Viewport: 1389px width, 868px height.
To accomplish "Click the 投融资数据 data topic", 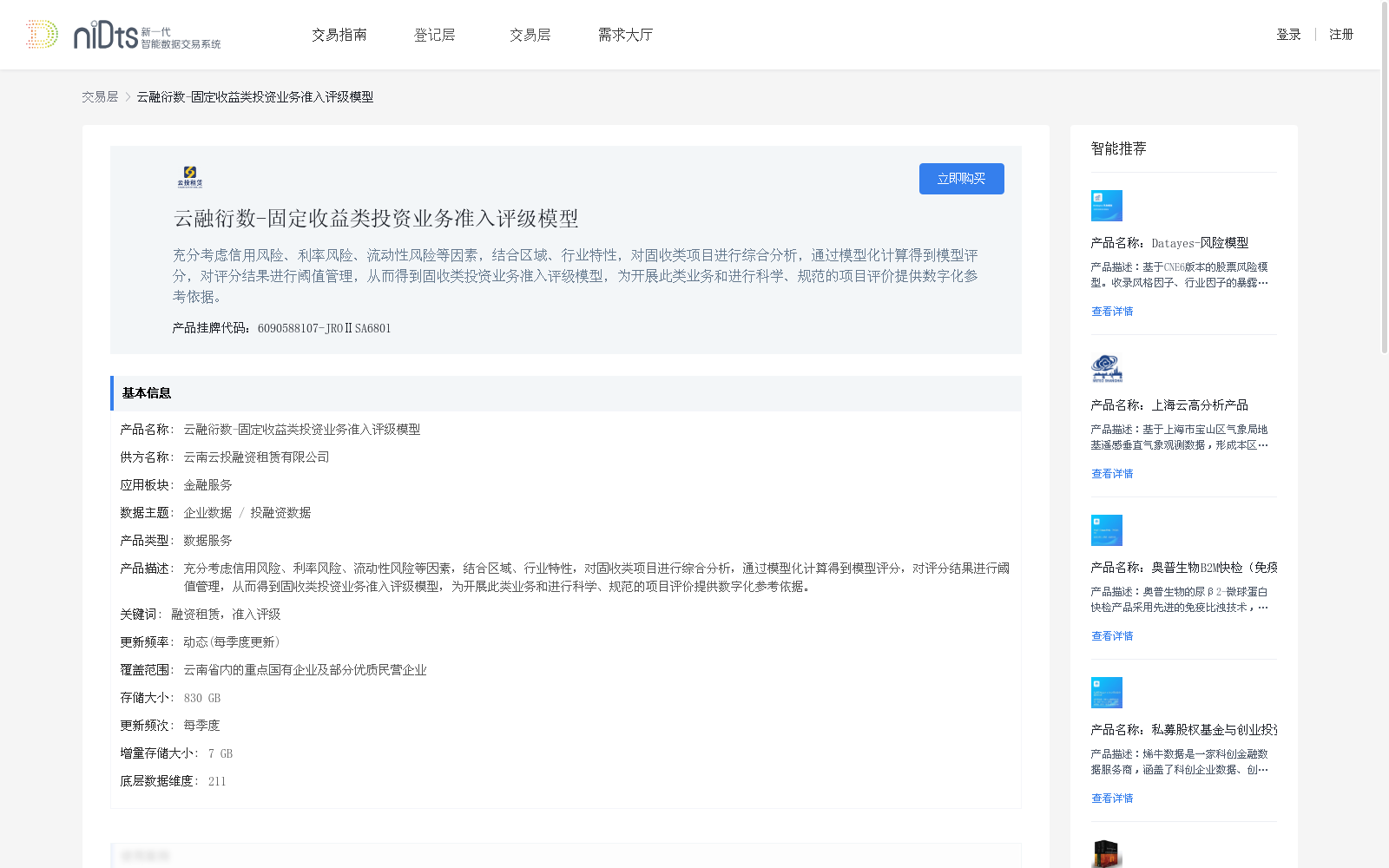I will pos(280,513).
